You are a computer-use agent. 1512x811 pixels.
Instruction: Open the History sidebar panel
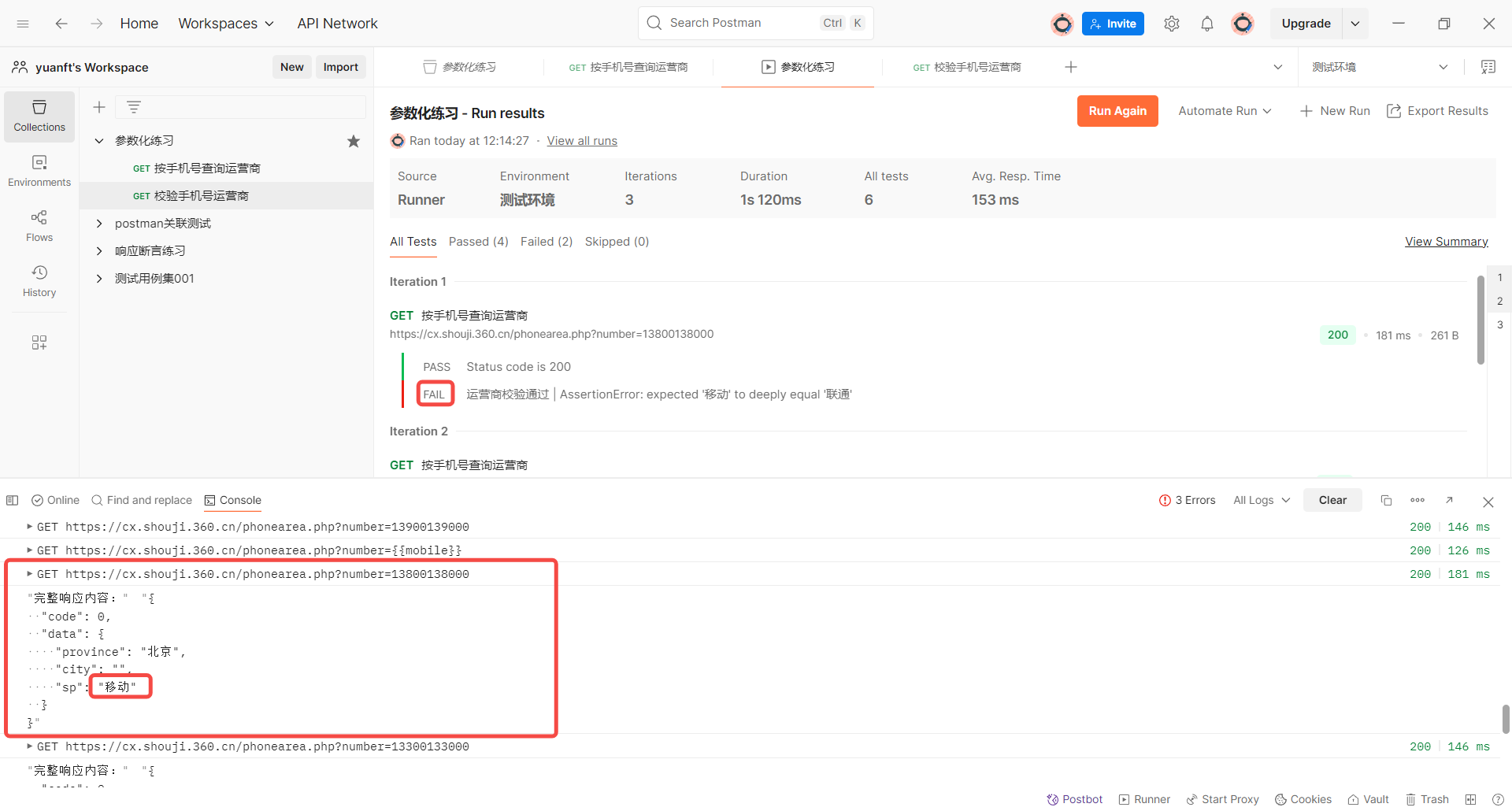39,281
